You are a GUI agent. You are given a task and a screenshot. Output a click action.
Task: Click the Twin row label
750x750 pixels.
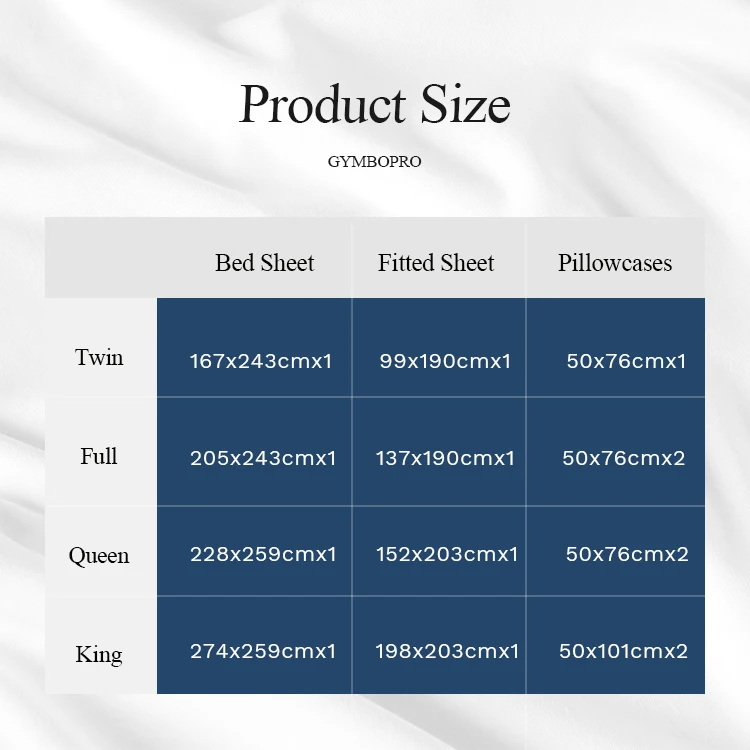pyautogui.click(x=99, y=357)
